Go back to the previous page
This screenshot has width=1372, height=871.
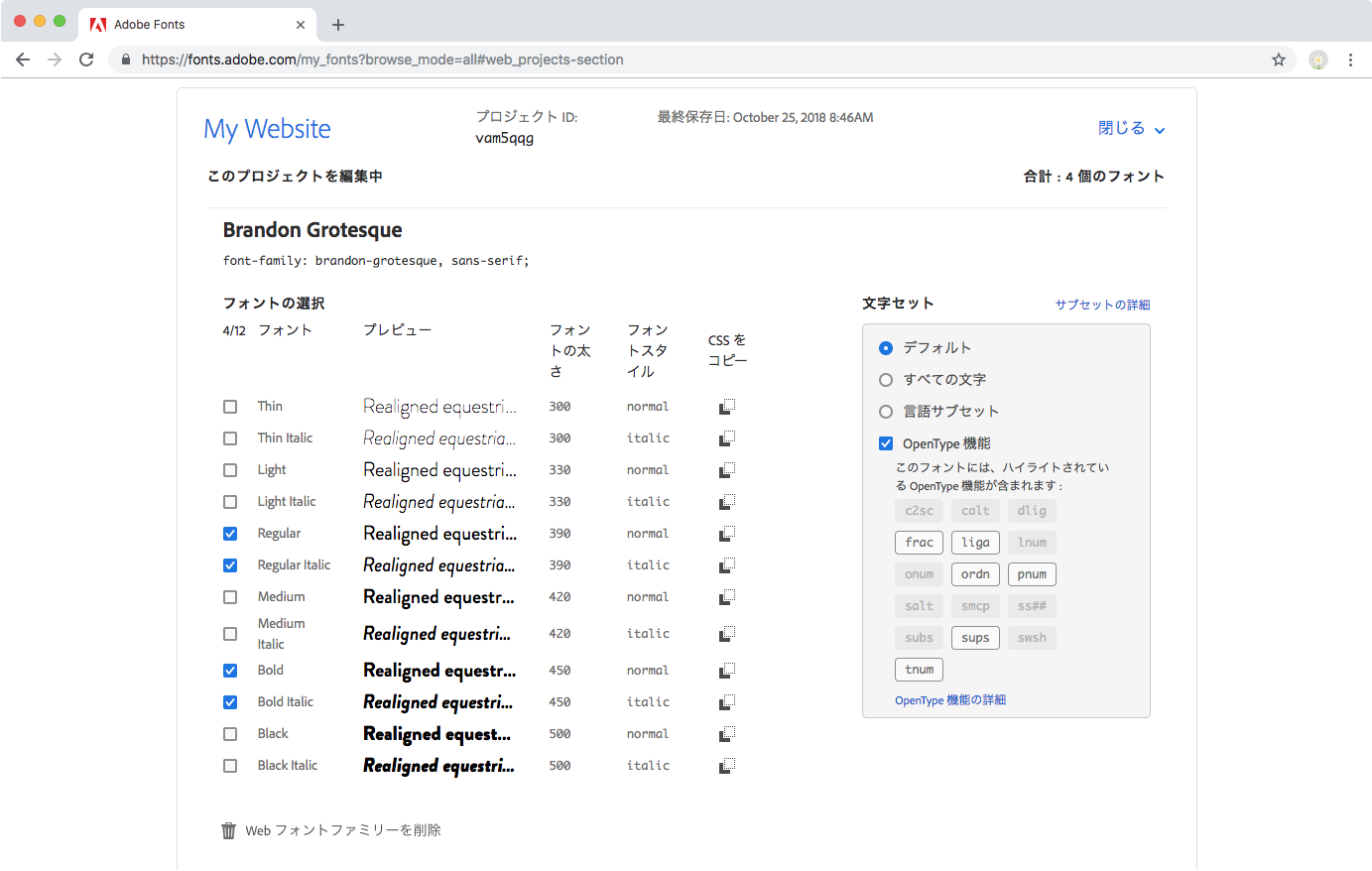(23, 60)
